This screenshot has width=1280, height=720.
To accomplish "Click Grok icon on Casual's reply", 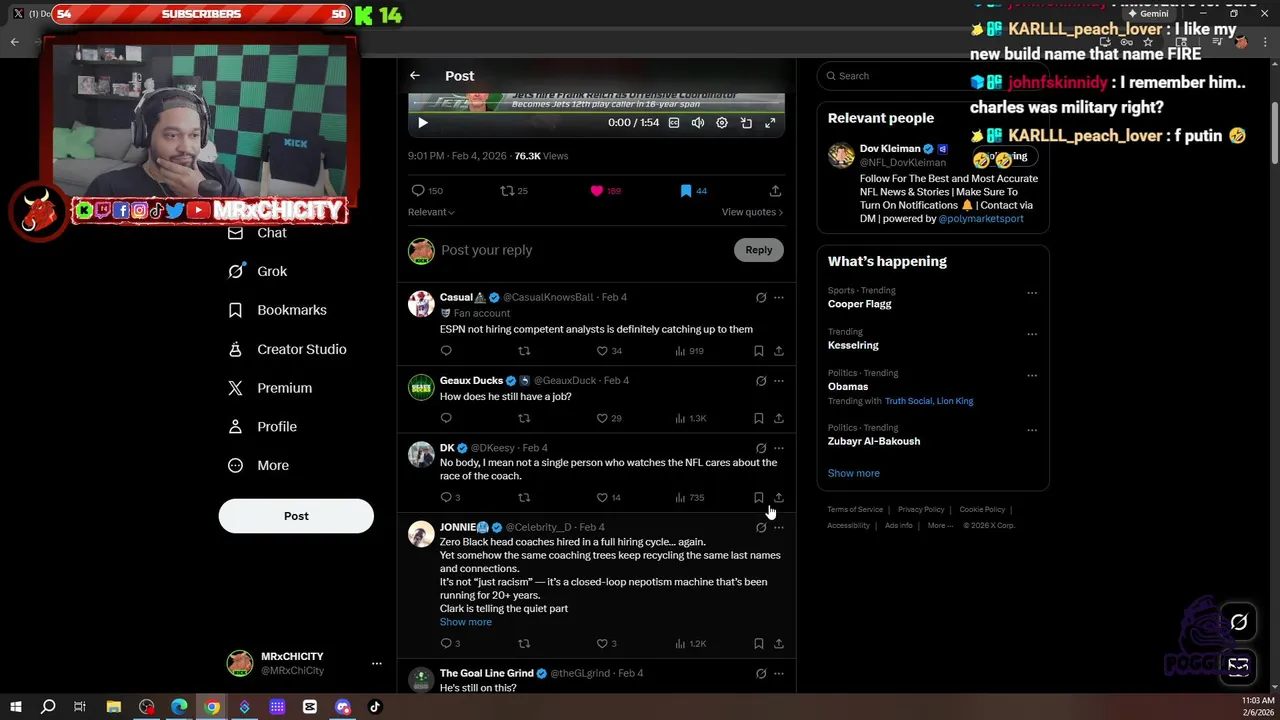I will [761, 298].
